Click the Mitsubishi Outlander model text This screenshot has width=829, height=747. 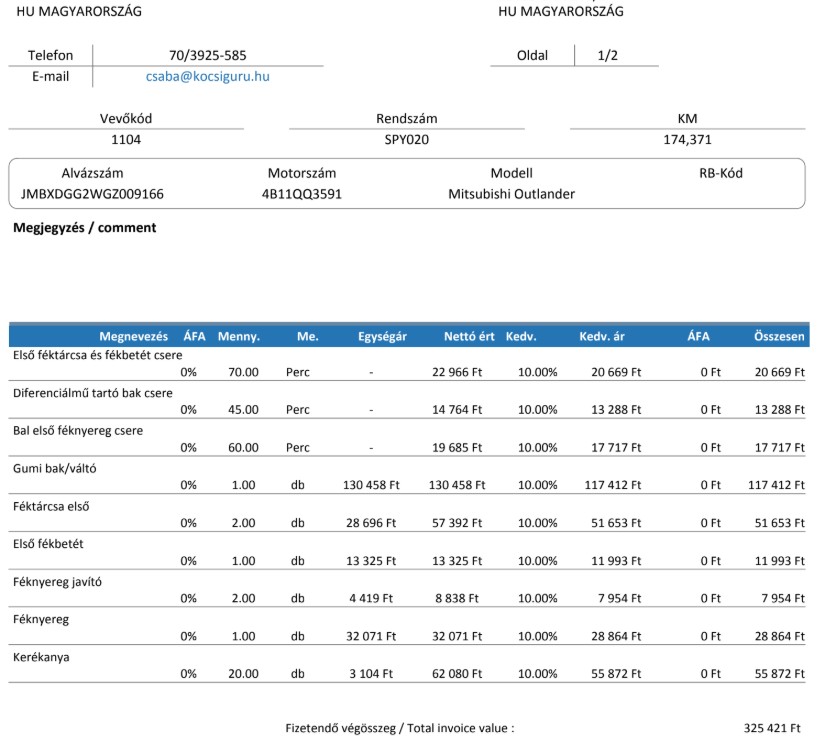(x=511, y=194)
